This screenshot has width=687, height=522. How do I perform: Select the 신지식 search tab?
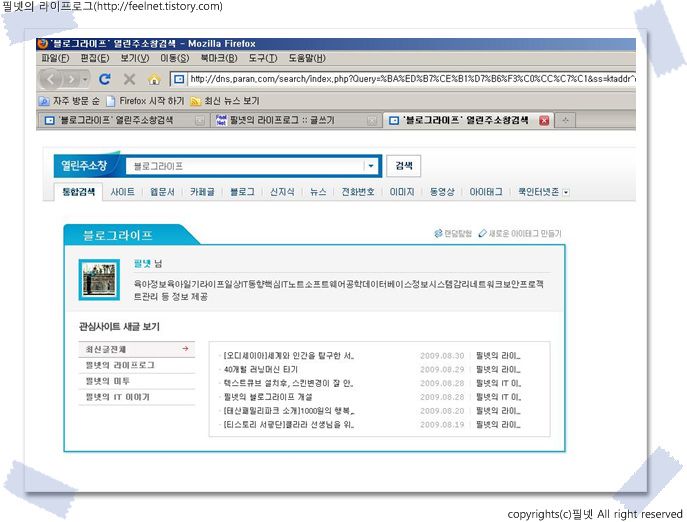coord(282,192)
